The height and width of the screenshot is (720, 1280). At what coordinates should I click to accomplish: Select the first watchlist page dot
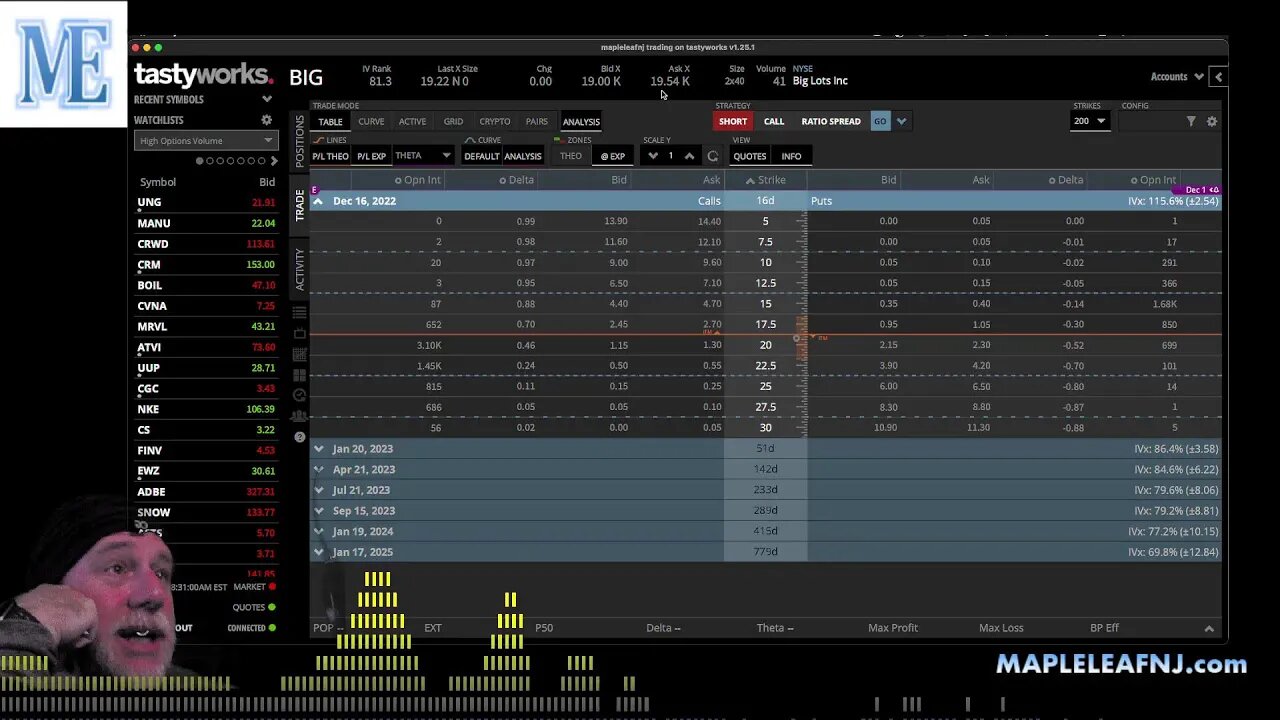[200, 161]
